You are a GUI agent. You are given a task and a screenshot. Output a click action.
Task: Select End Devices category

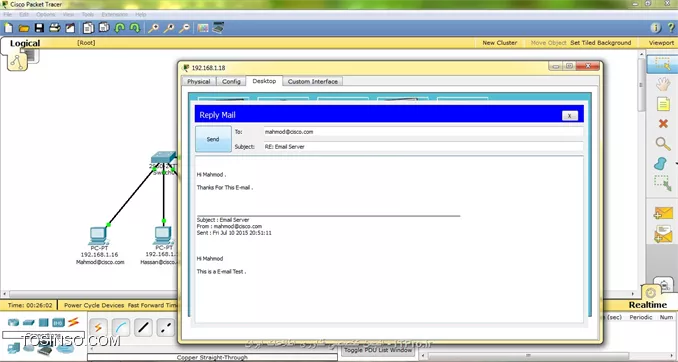tap(13, 348)
